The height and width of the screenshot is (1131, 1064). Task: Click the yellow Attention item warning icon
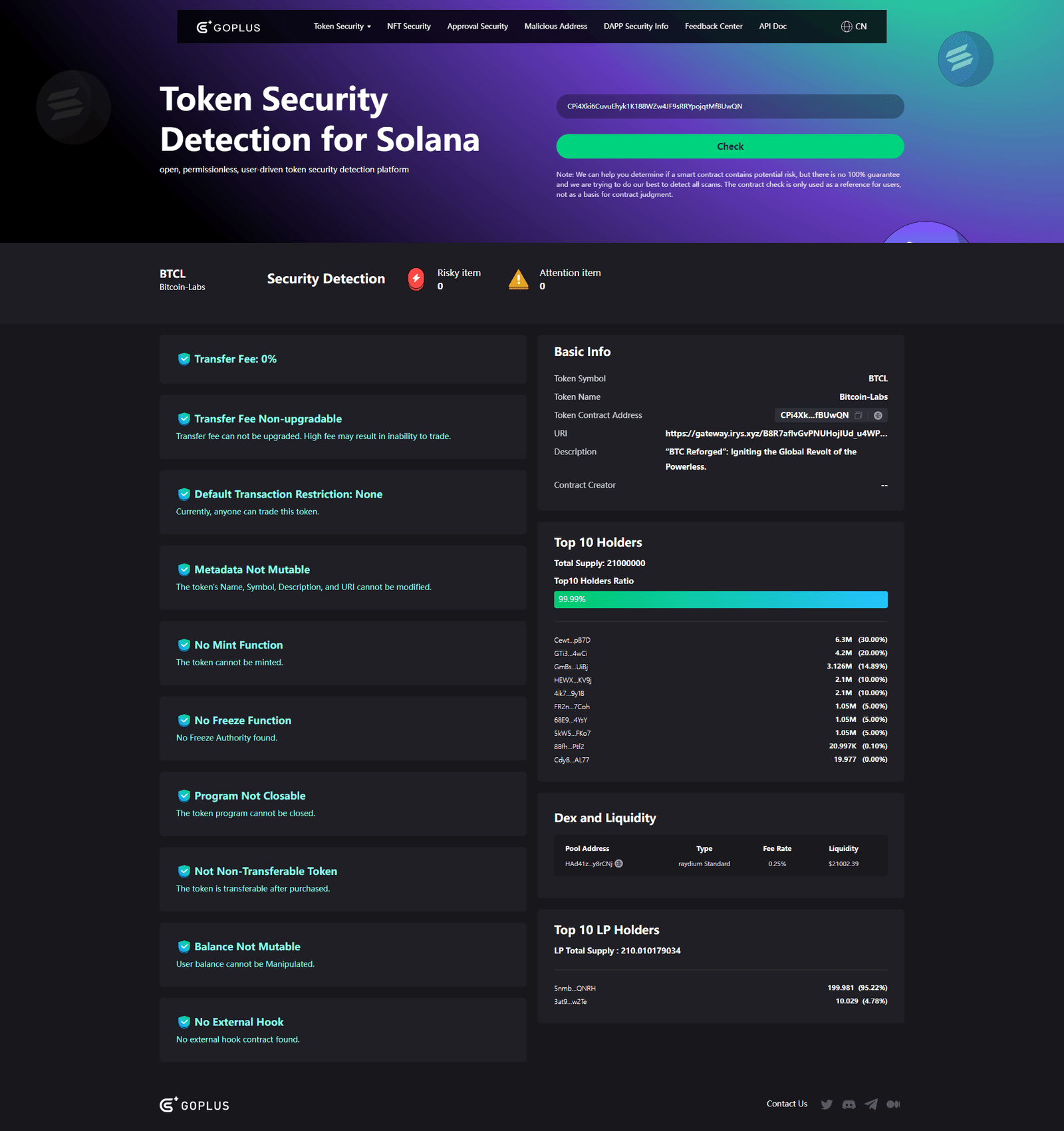519,279
